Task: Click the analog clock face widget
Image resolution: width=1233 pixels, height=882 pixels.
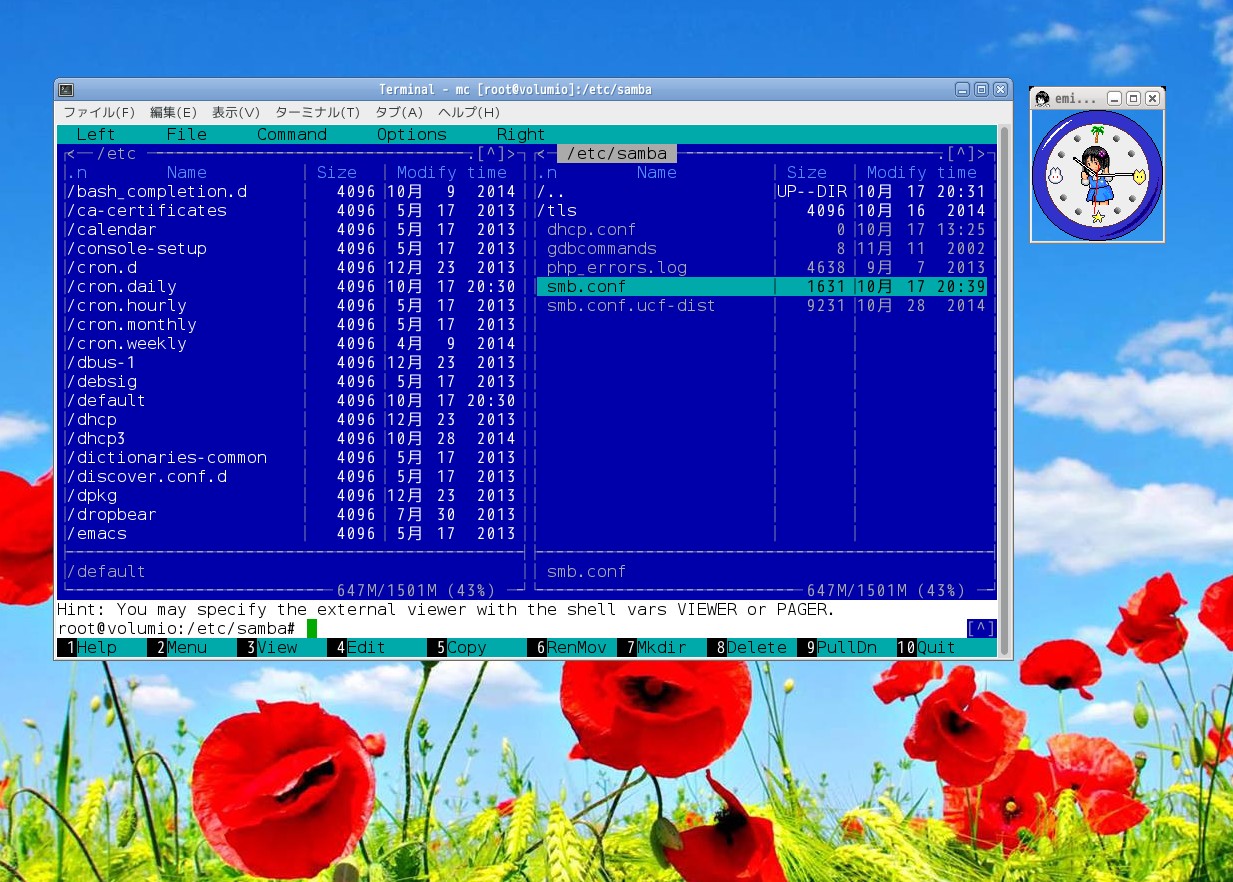Action: (x=1097, y=176)
